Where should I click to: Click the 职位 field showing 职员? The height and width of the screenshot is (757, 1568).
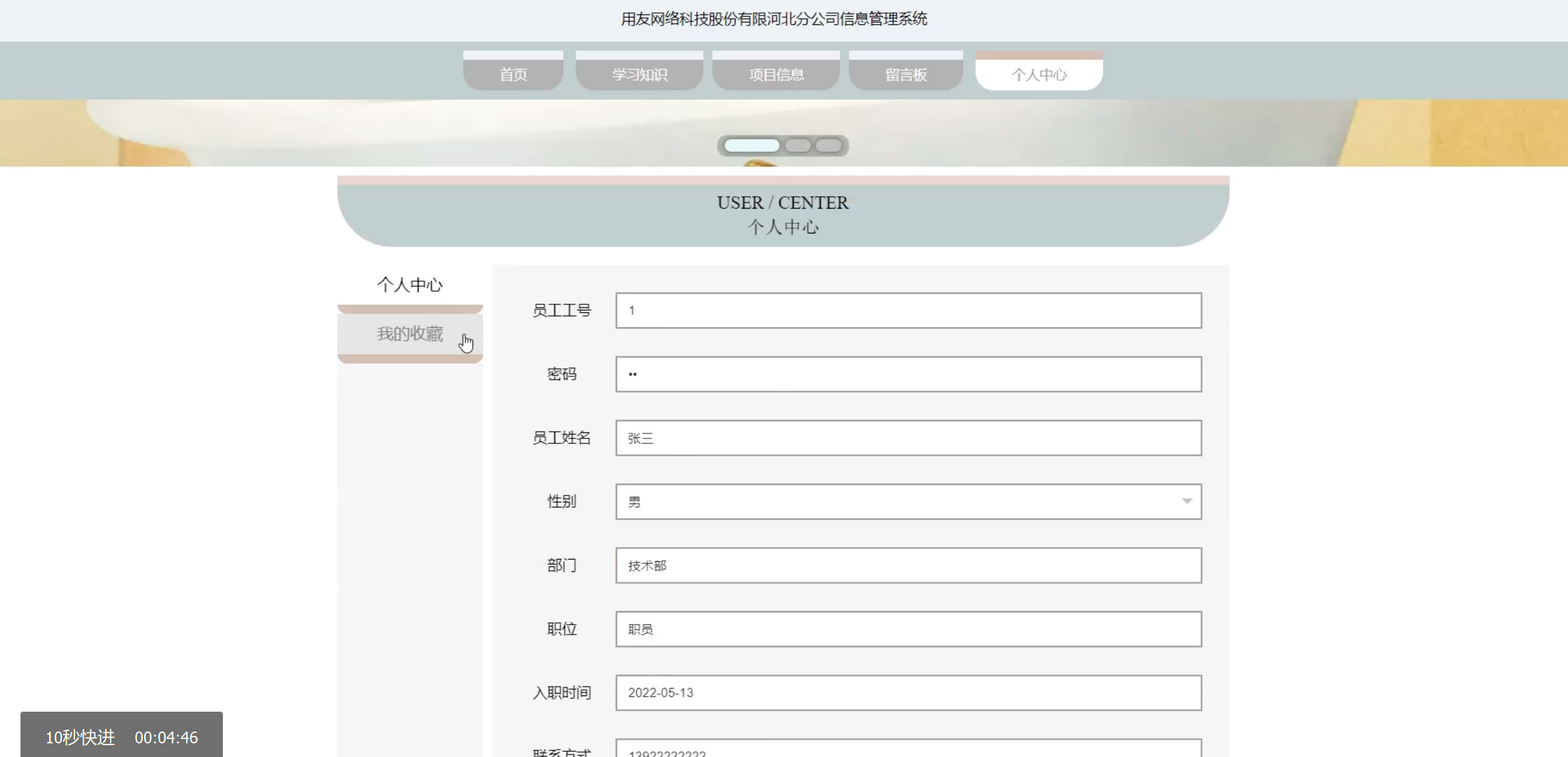point(908,629)
